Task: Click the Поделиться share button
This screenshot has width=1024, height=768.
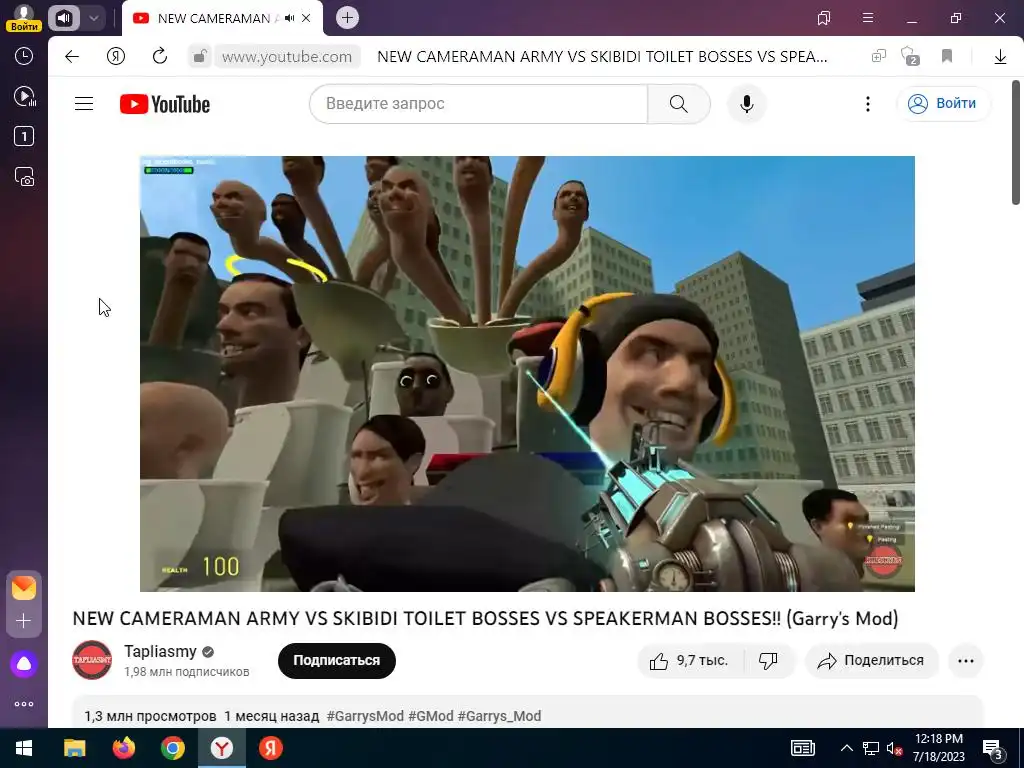Action: point(872,661)
